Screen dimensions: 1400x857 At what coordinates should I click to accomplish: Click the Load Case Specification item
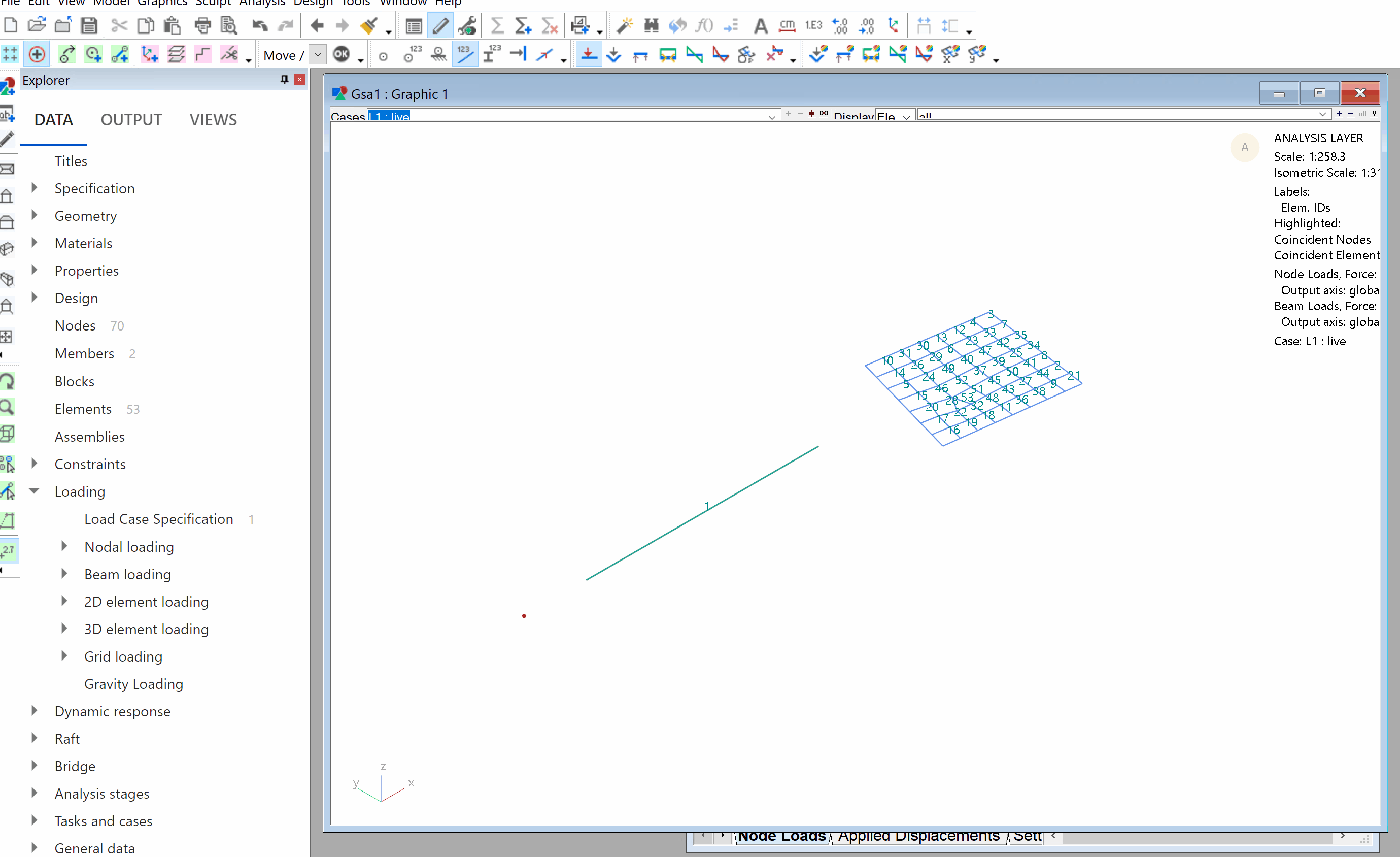pos(158,518)
